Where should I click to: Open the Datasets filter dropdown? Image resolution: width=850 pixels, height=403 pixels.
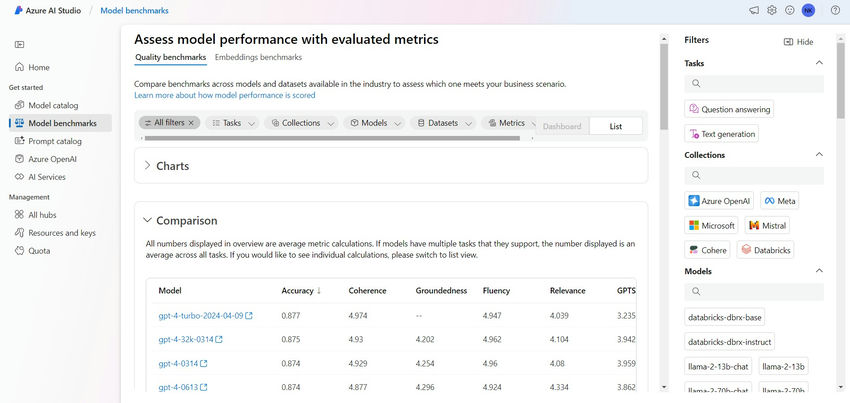point(443,123)
